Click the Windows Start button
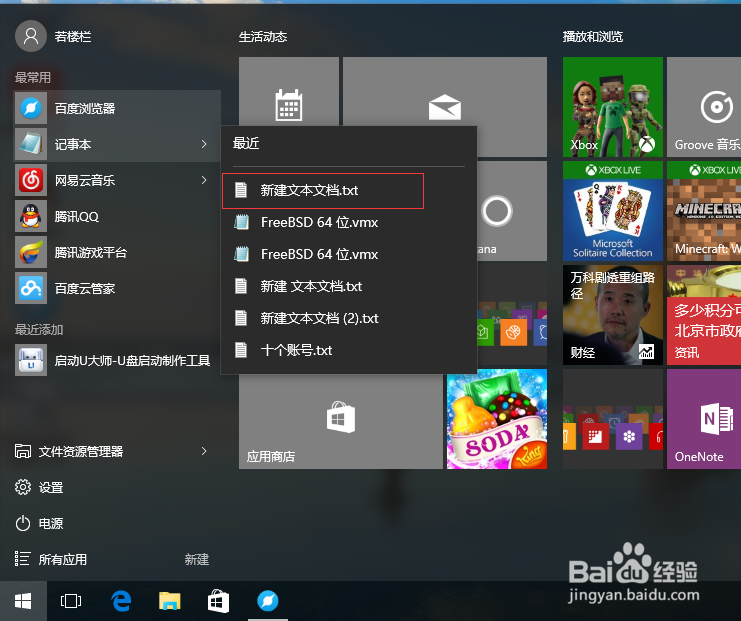This screenshot has width=741, height=621. pos(23,601)
